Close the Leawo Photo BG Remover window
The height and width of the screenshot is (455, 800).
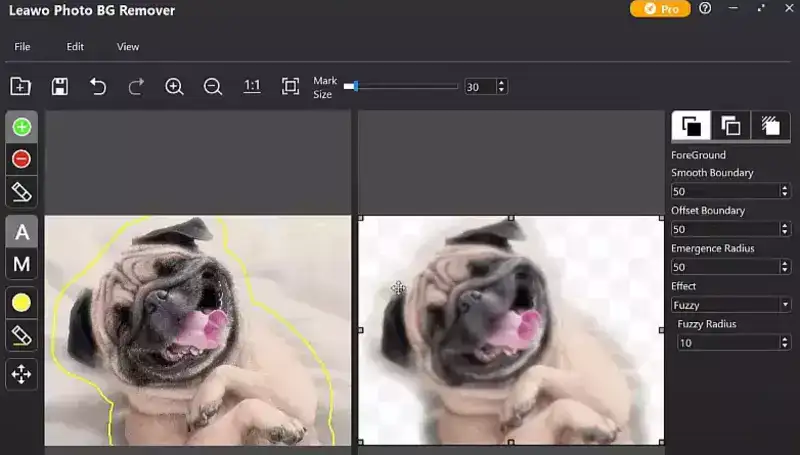(x=789, y=8)
